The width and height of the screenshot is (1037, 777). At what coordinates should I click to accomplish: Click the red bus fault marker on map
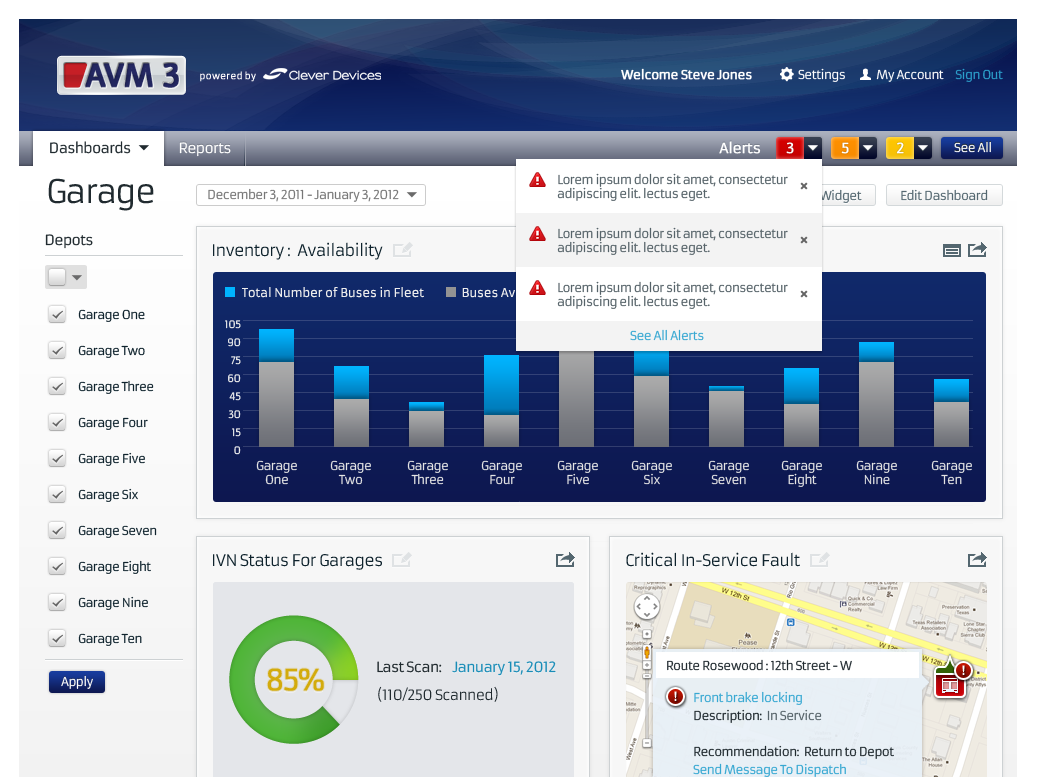[x=950, y=682]
